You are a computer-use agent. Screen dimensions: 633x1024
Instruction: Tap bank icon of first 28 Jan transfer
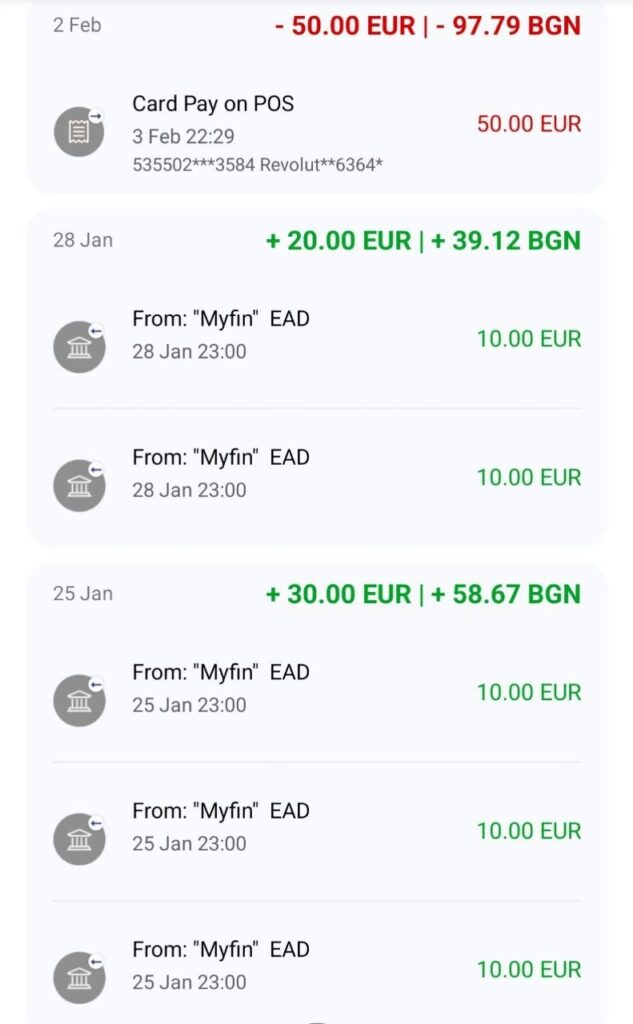click(79, 347)
